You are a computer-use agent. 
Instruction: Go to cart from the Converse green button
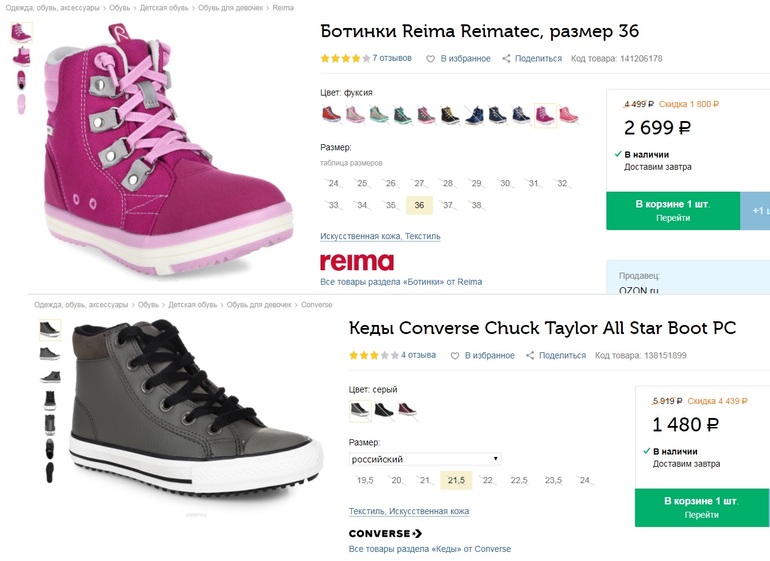701,507
